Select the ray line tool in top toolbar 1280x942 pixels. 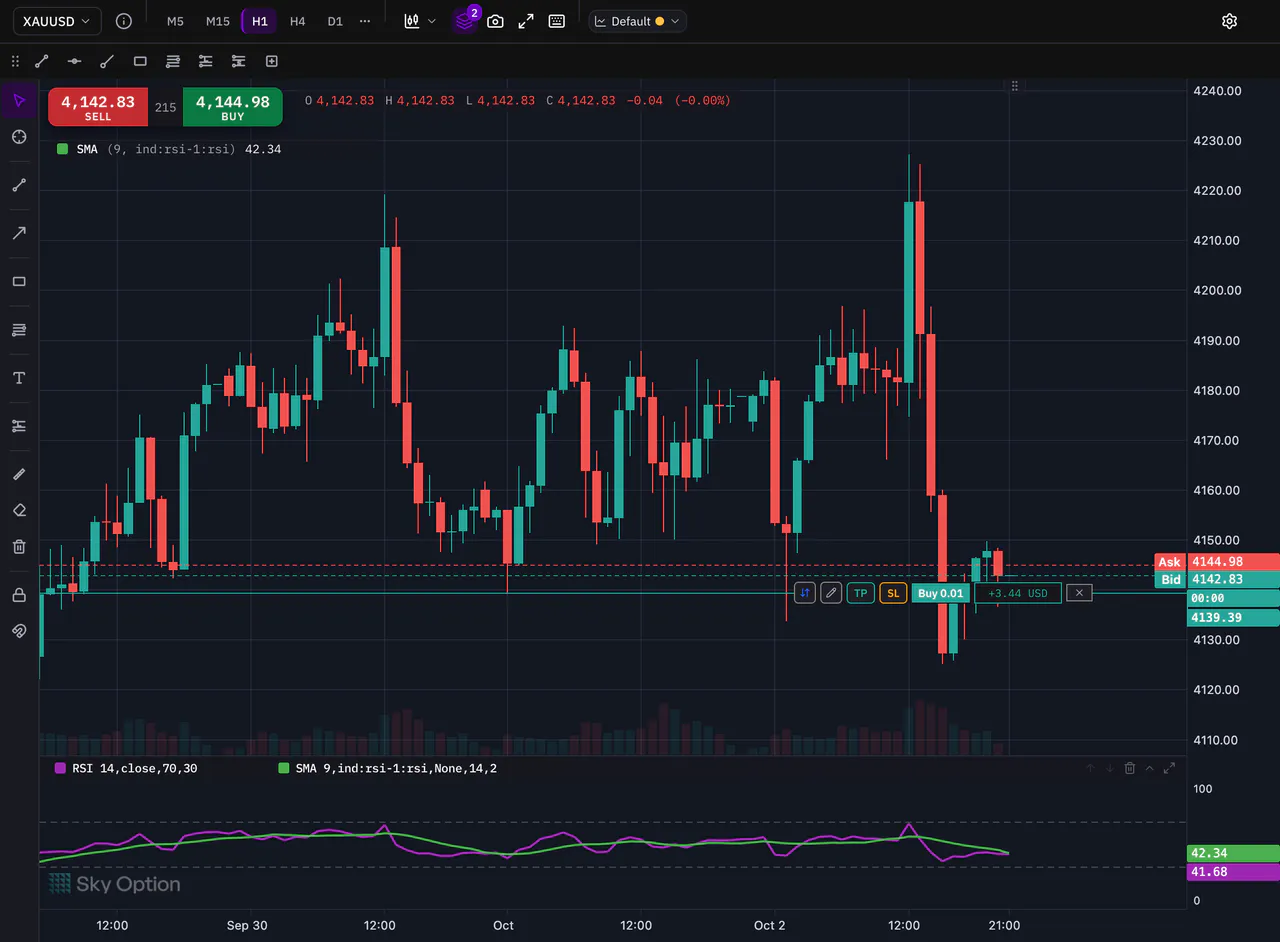pyautogui.click(x=107, y=61)
